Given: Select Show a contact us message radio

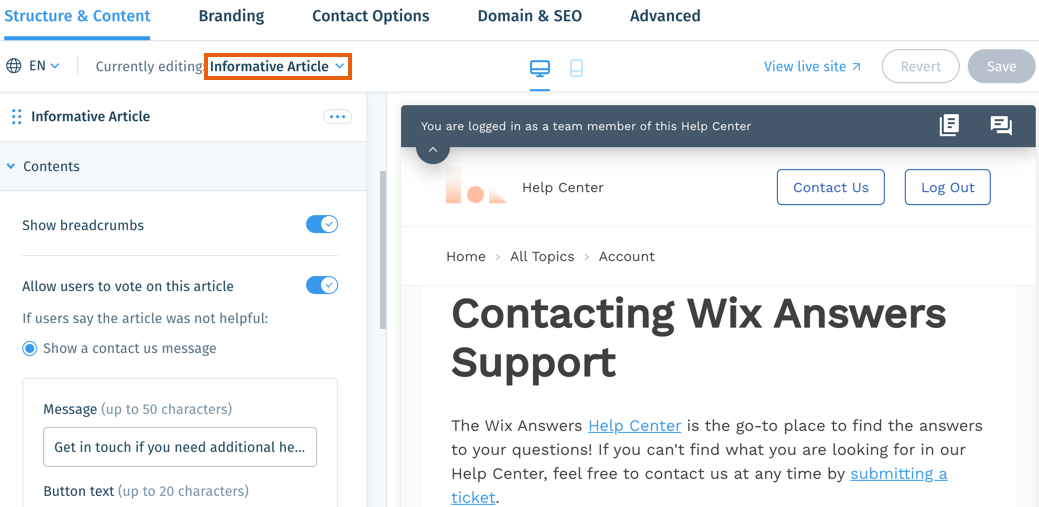Looking at the screenshot, I should (30, 349).
